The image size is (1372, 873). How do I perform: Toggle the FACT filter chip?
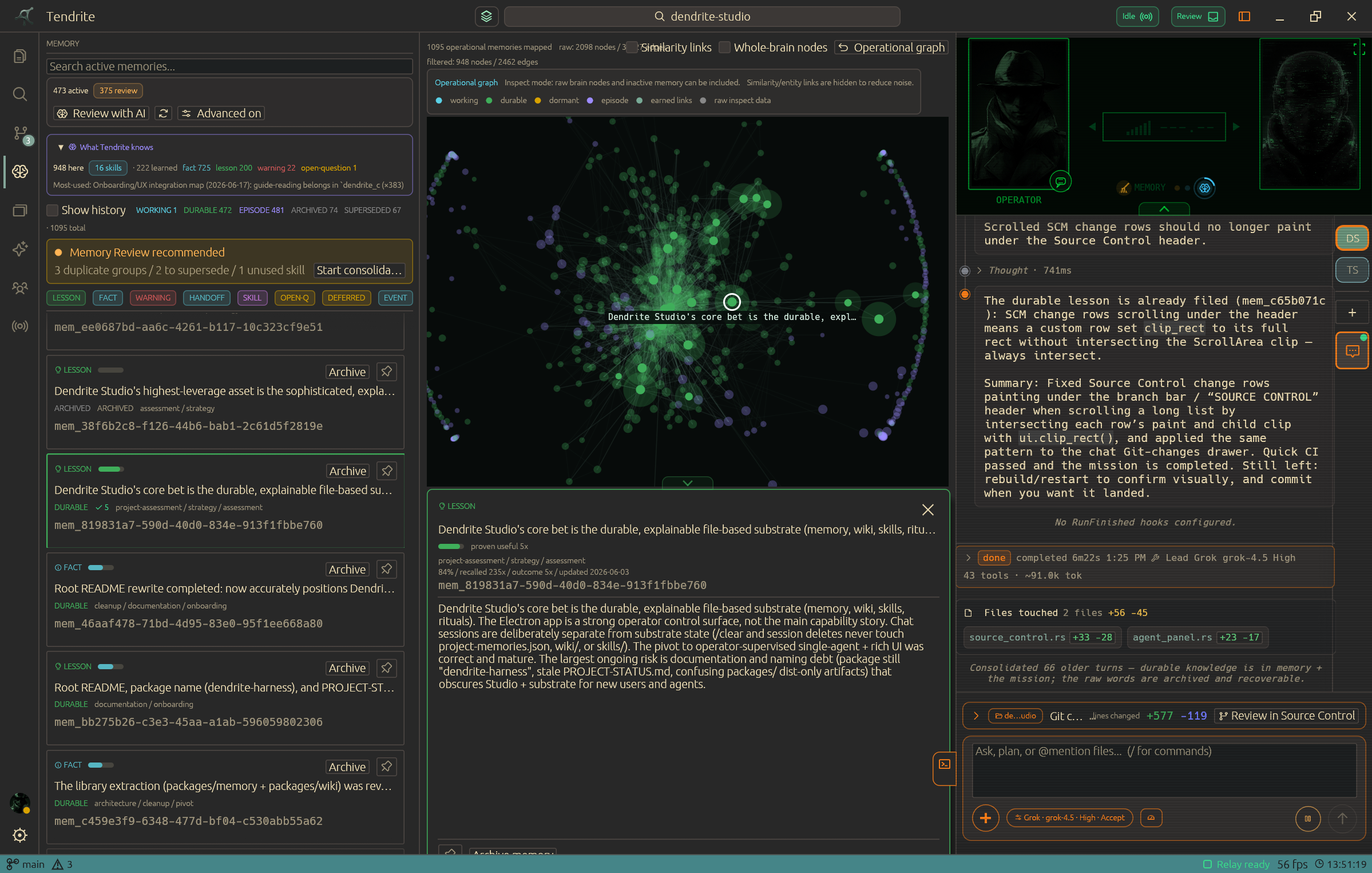tap(108, 298)
